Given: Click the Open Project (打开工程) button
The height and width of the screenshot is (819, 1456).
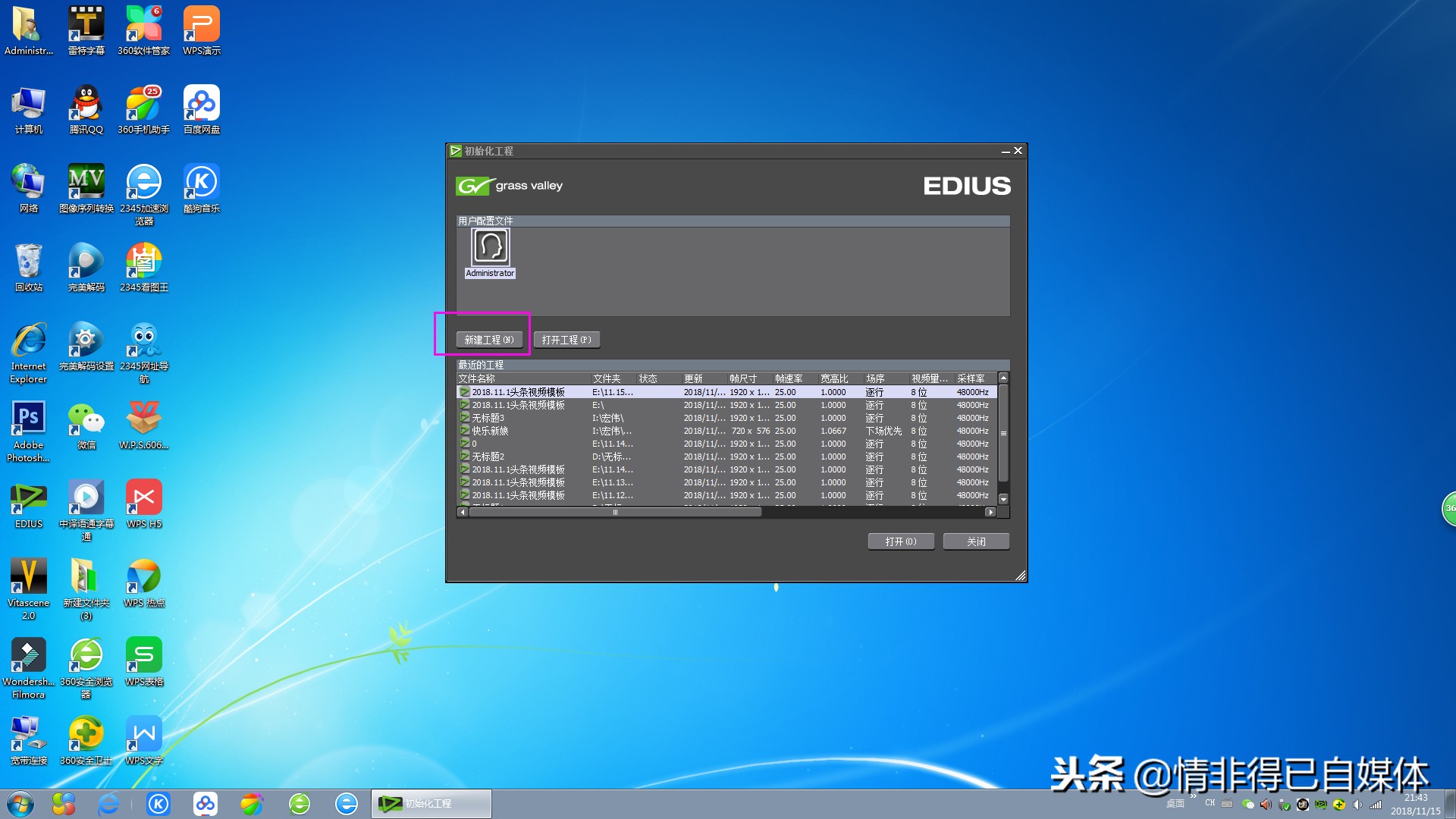Looking at the screenshot, I should coord(566,340).
